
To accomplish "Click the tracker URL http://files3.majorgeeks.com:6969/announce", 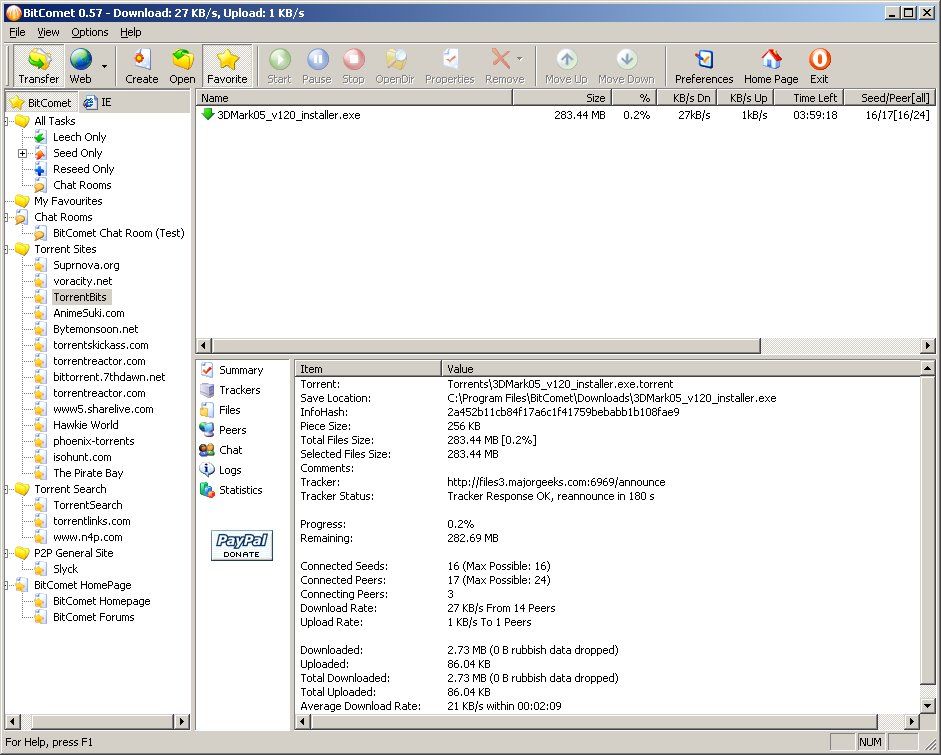I will tap(556, 482).
